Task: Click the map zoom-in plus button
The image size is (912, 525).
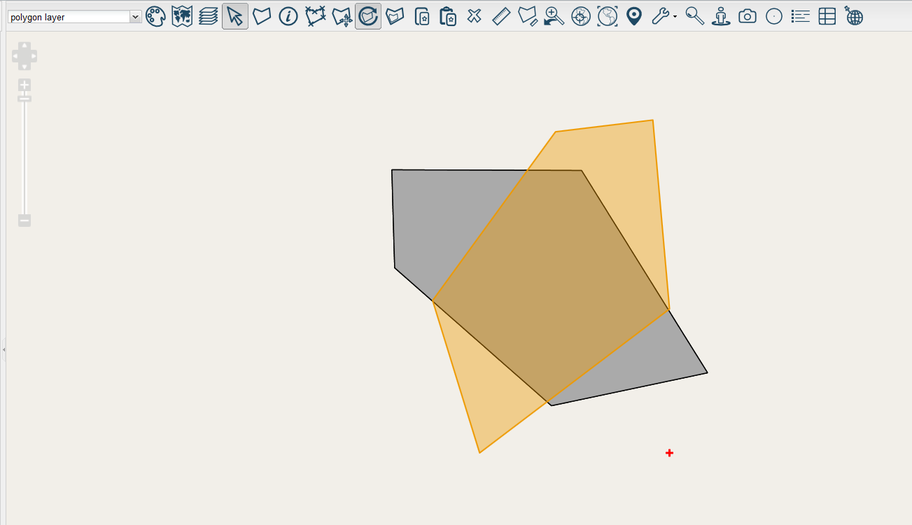Action: [x=24, y=85]
